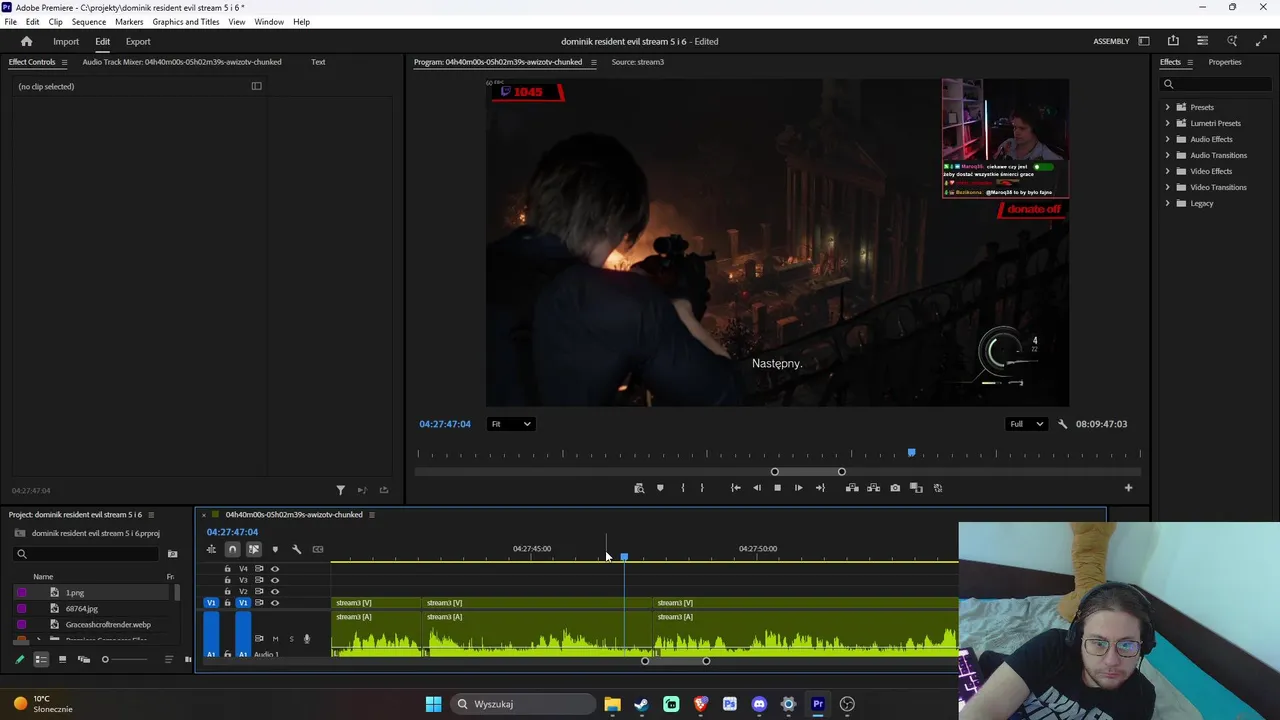Click the Program monitor timecode 04:27:47:04

click(445, 424)
